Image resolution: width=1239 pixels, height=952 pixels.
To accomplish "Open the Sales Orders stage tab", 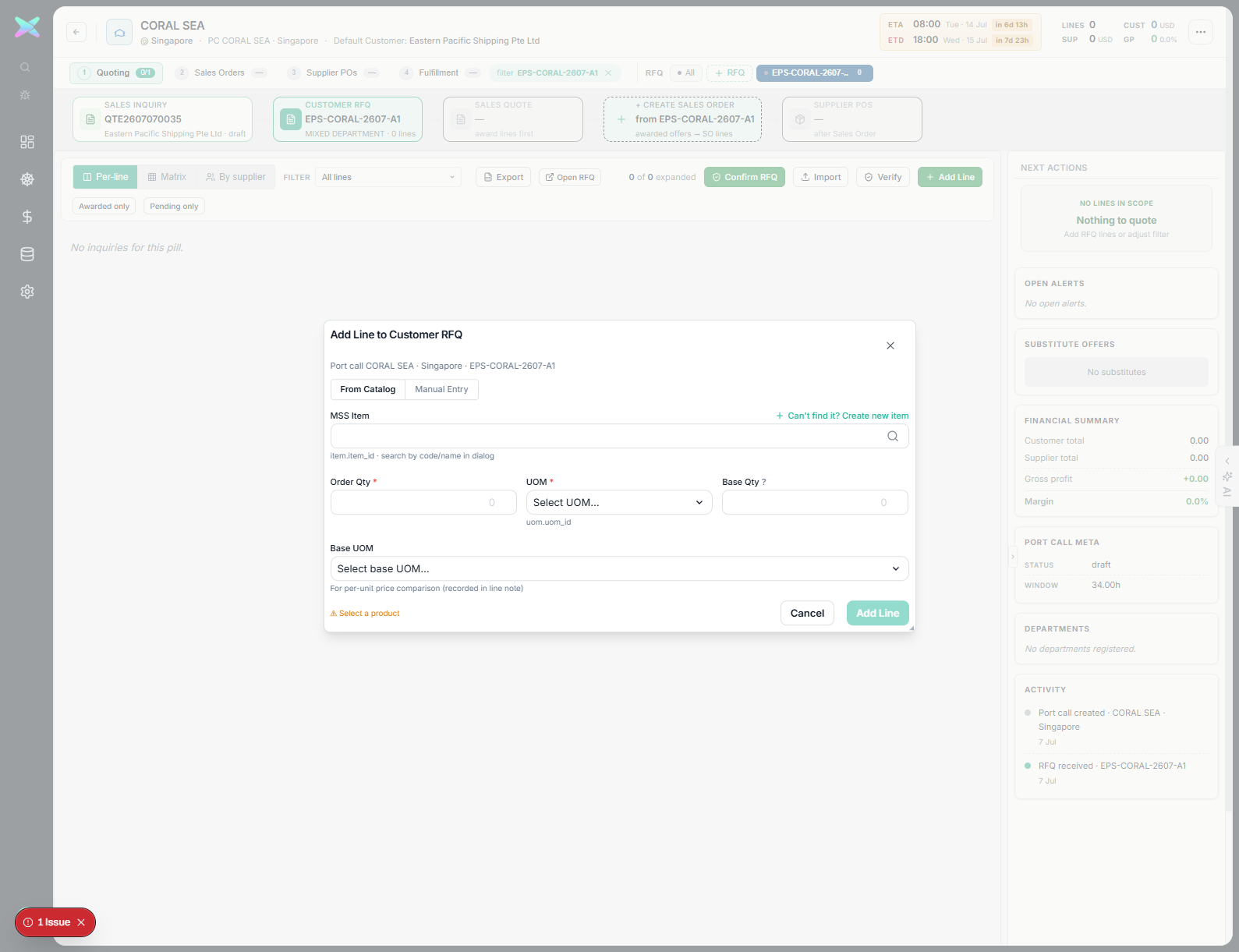I will tap(220, 73).
